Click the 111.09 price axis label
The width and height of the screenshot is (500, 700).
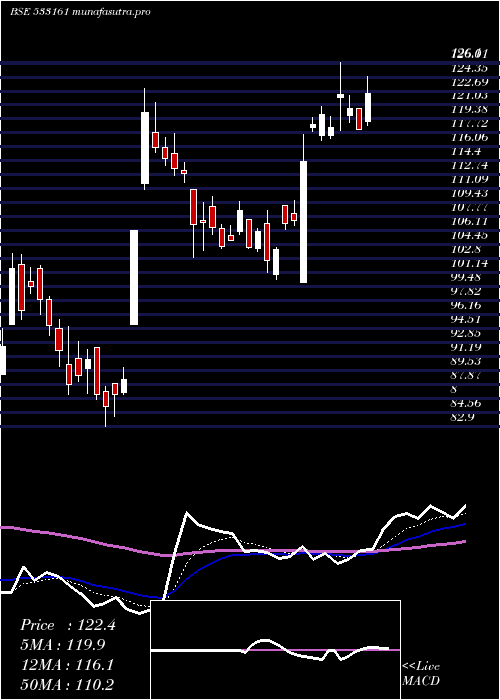tap(469, 179)
